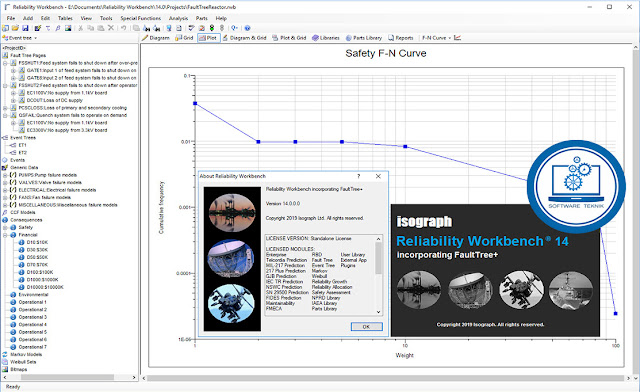Switch to Plot & Grid view

(x=289, y=38)
